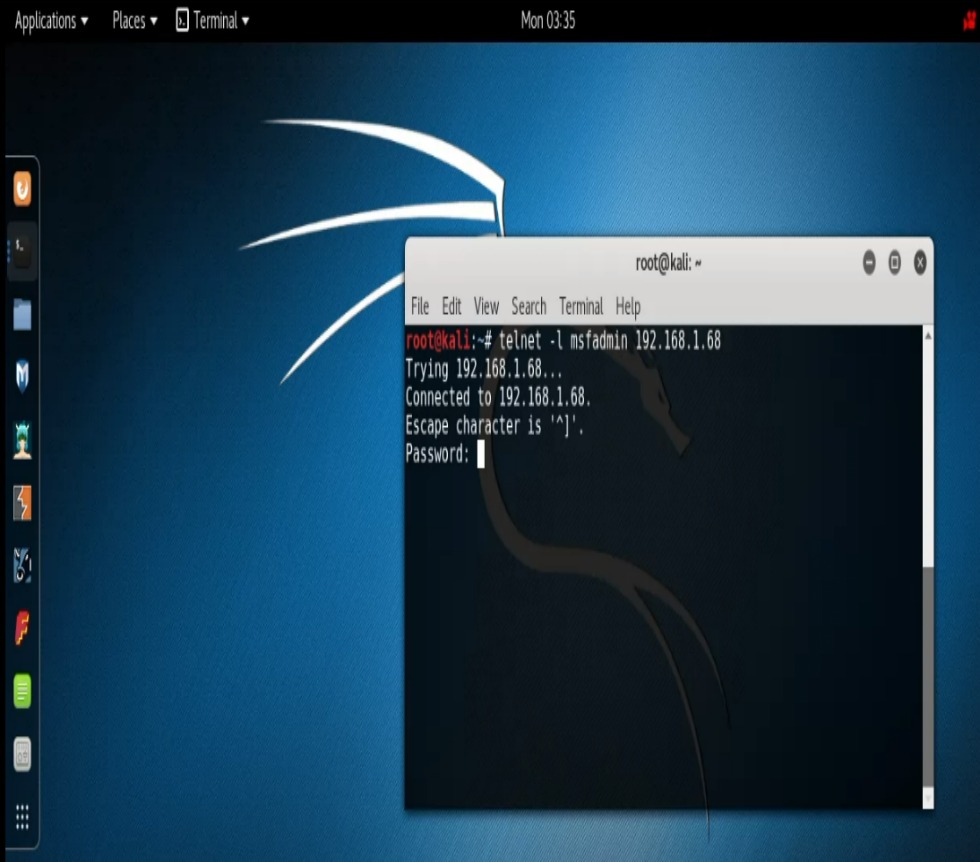Open the Search menu in terminal
This screenshot has height=862, width=980.
[529, 306]
